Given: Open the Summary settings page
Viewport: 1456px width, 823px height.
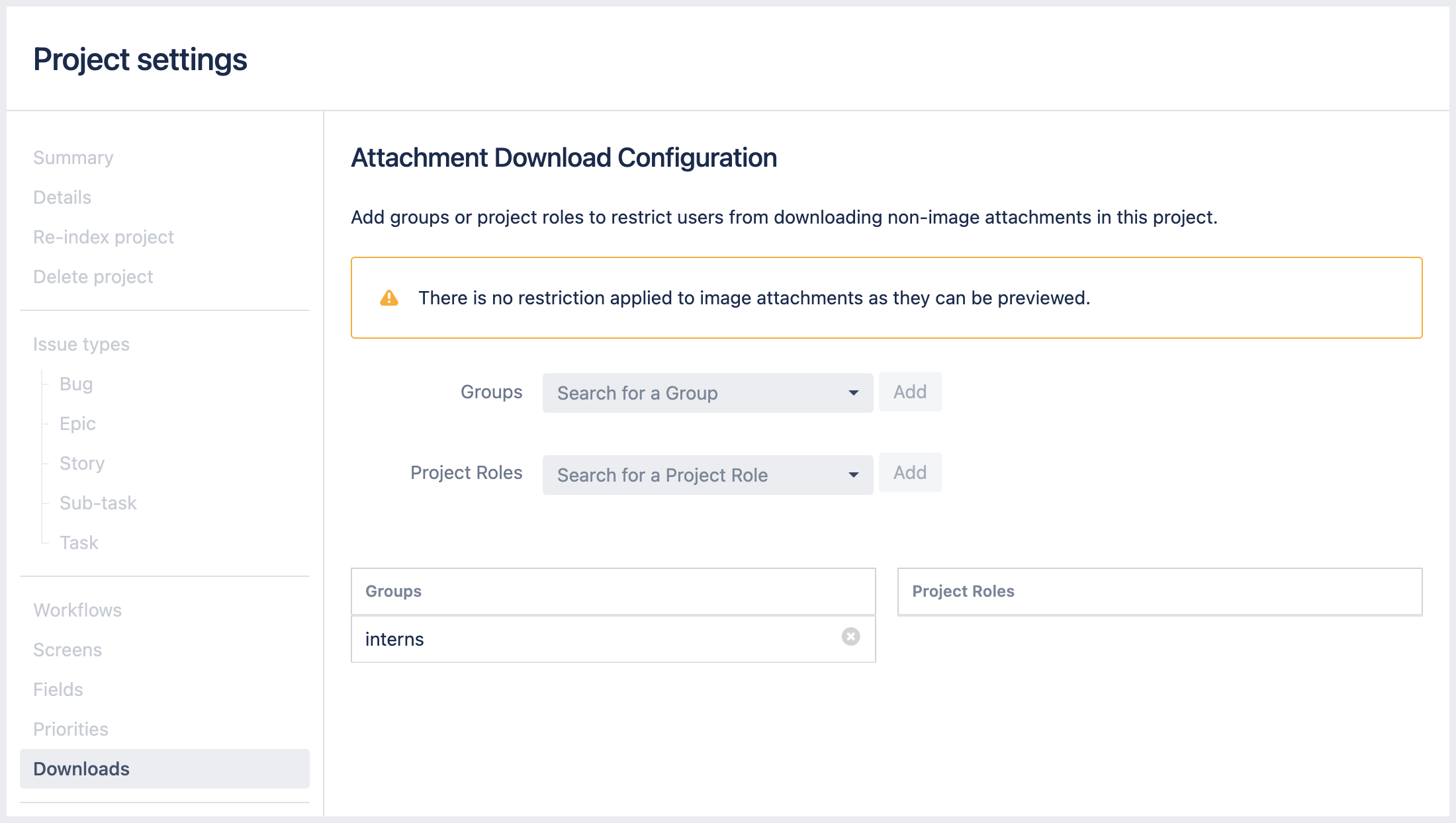Looking at the screenshot, I should (x=73, y=157).
